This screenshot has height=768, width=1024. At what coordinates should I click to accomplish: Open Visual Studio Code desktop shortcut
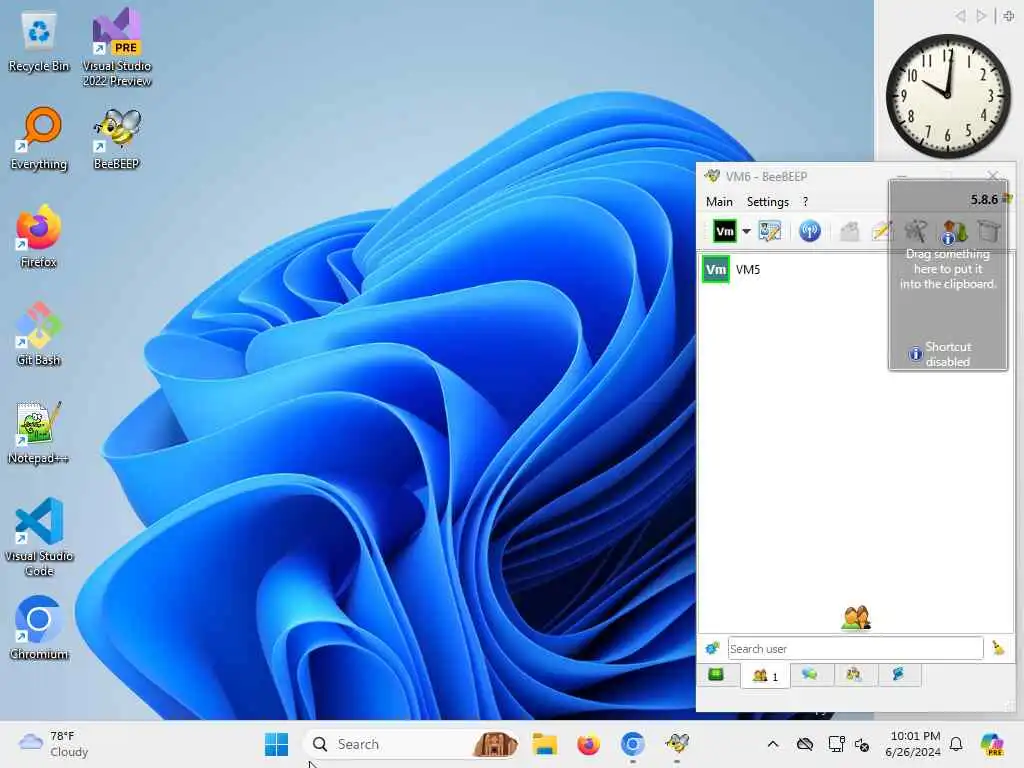click(x=39, y=537)
